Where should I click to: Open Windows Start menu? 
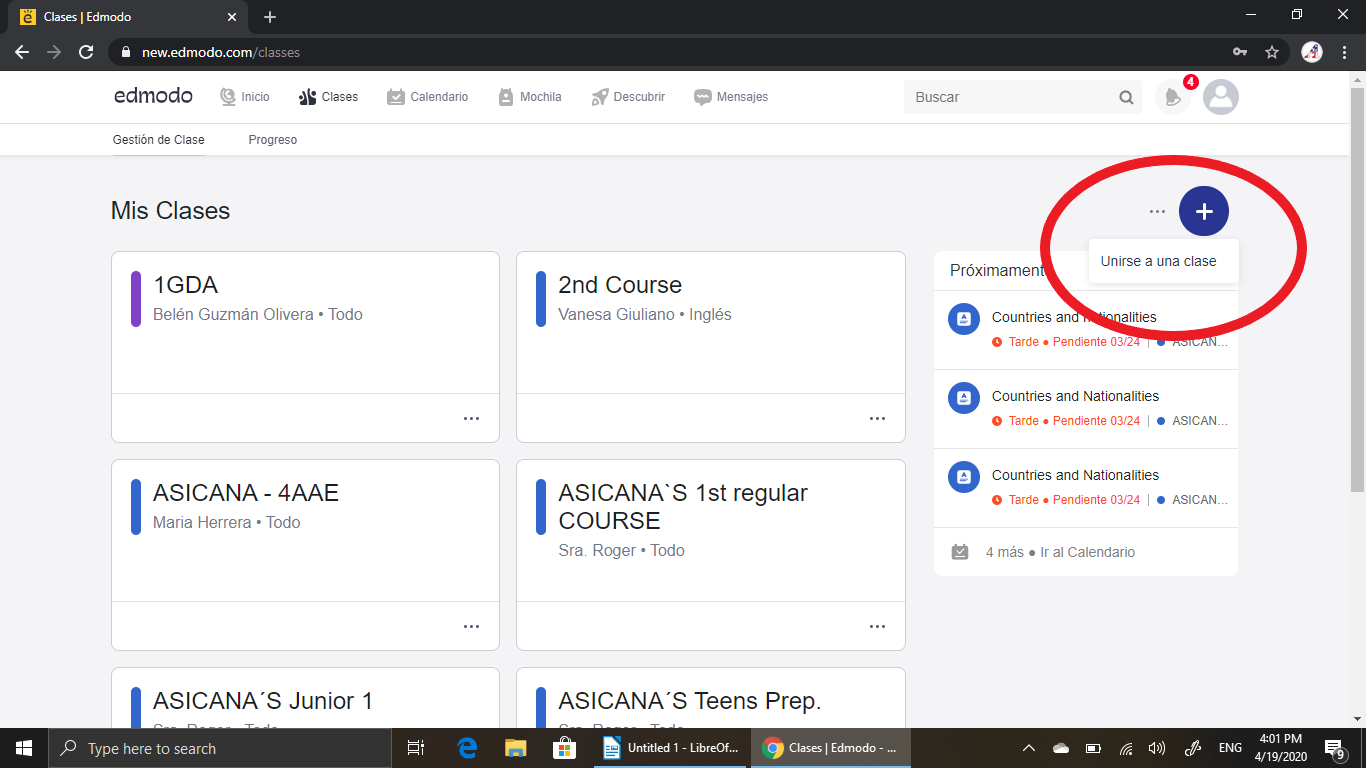(x=24, y=748)
